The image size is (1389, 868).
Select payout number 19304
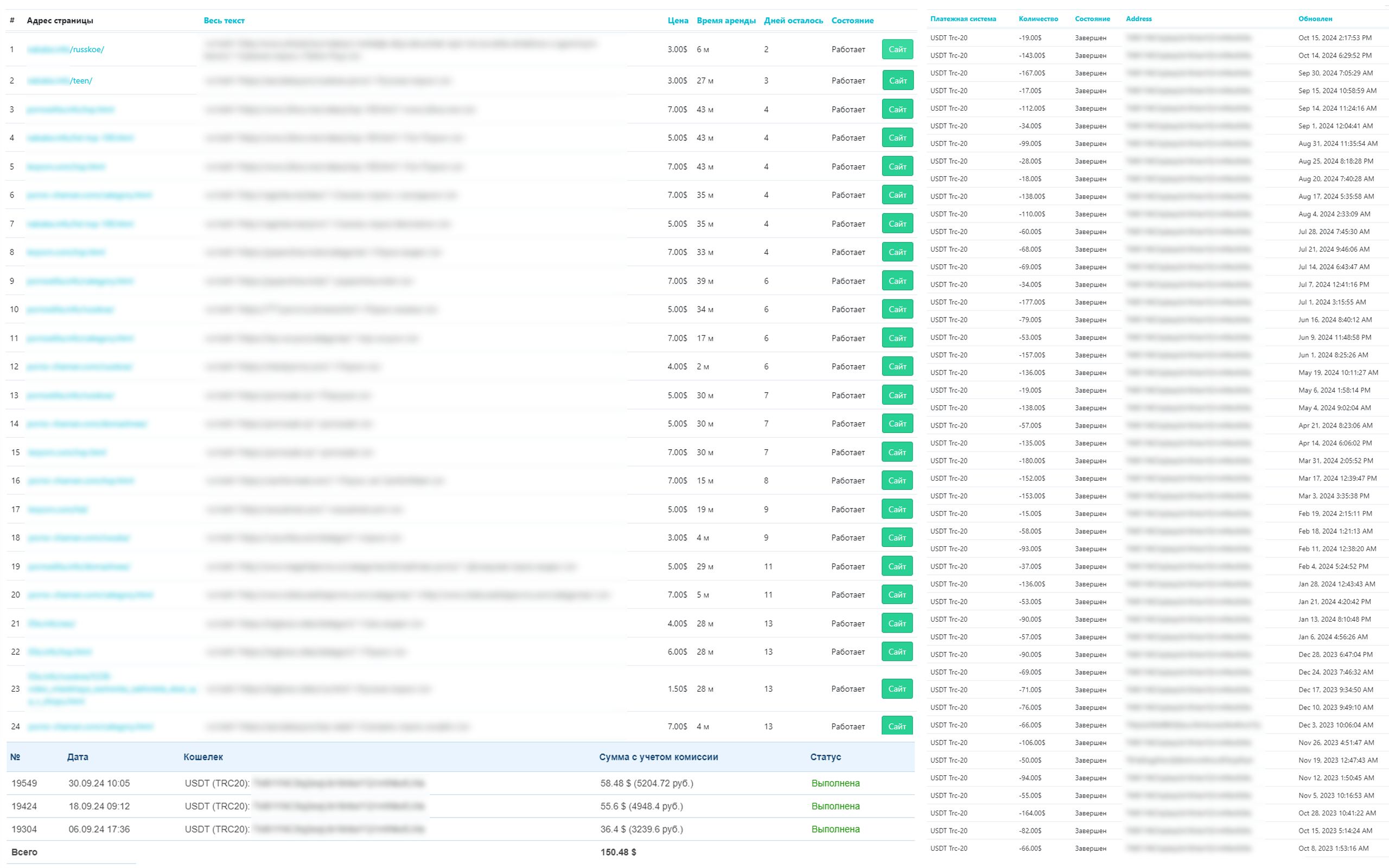tap(24, 829)
